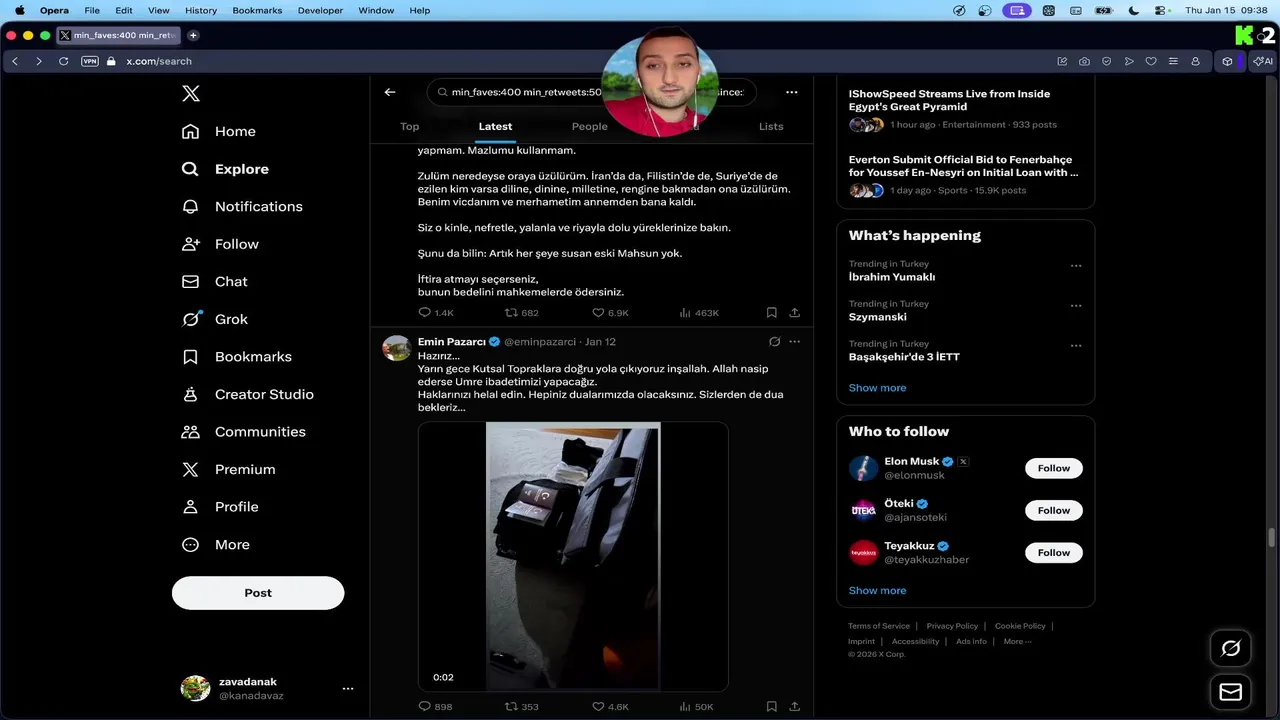Image resolution: width=1280 pixels, height=720 pixels.
Task: Open options for İbrahim Yumaklı trend
Action: coord(1076,266)
